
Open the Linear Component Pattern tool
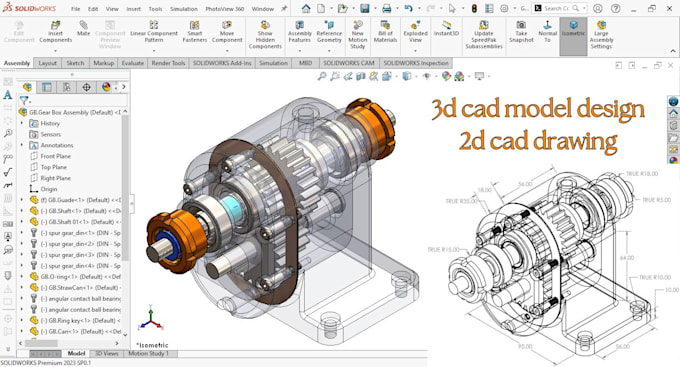click(154, 32)
